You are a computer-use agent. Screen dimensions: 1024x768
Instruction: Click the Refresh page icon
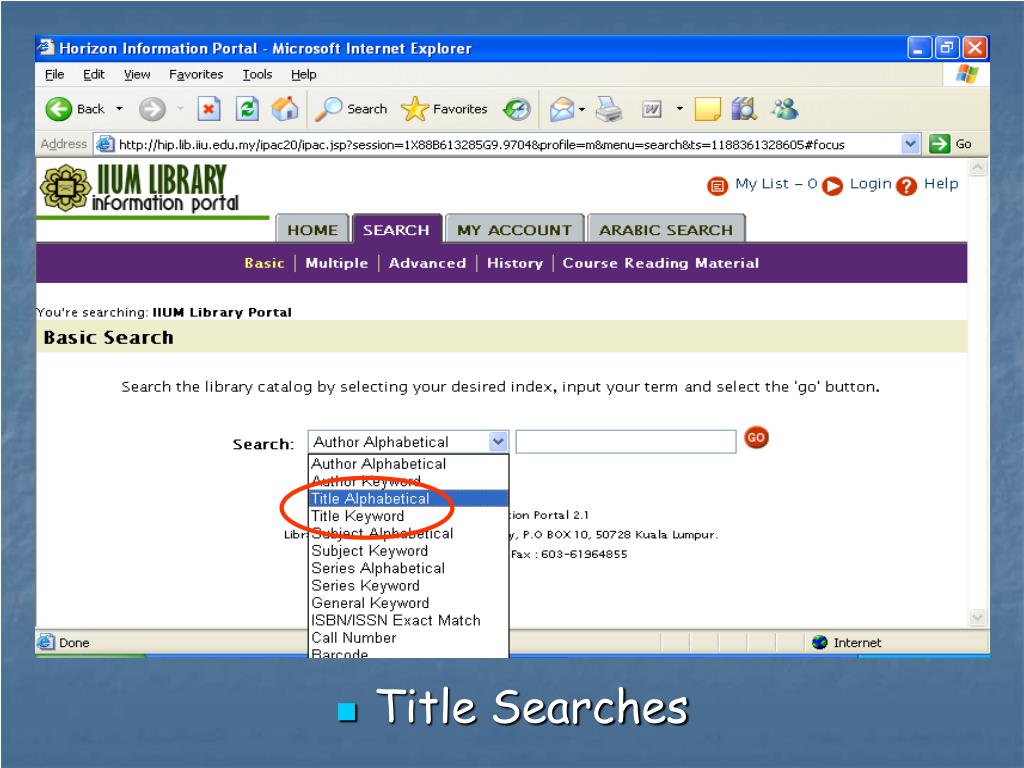247,109
